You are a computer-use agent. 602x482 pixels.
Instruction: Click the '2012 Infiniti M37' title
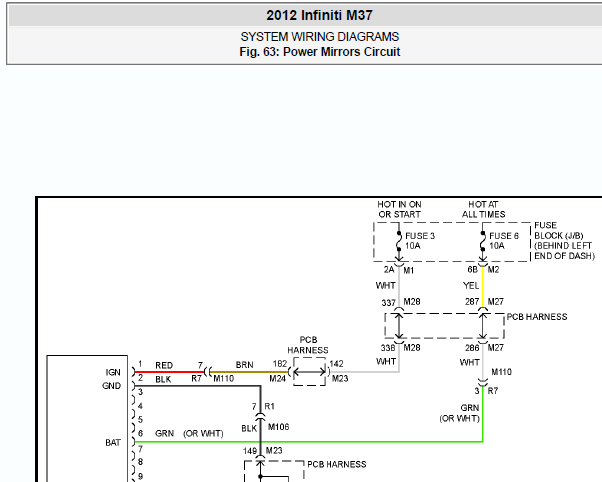click(319, 15)
